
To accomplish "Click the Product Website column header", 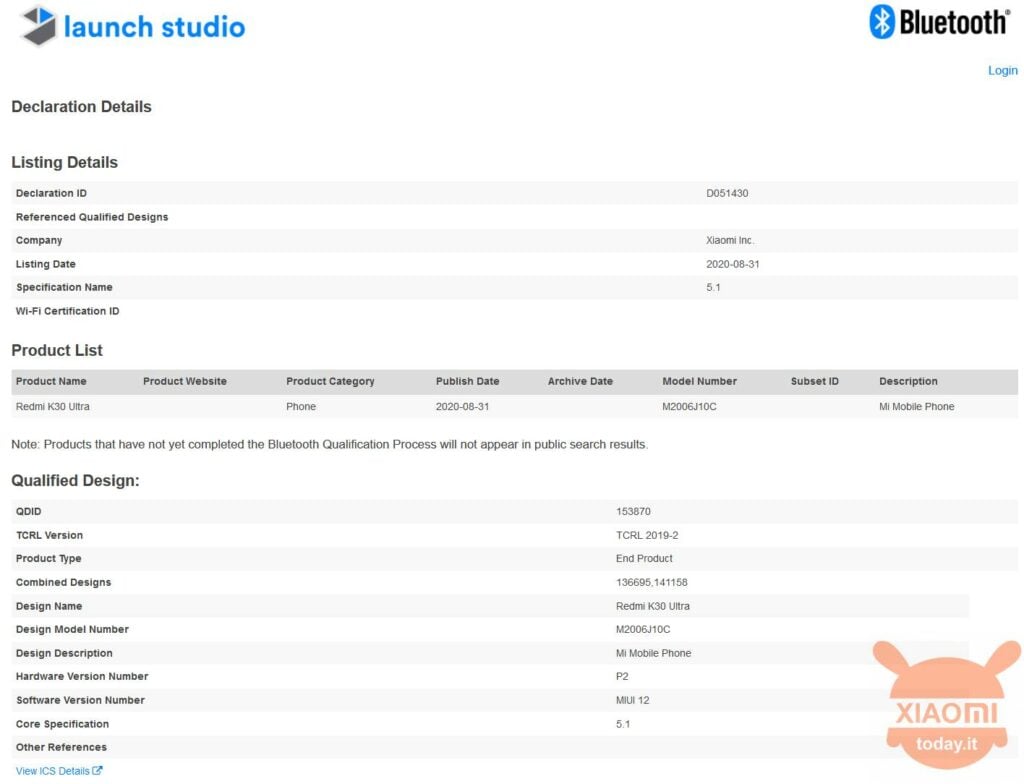I will click(x=185, y=382).
